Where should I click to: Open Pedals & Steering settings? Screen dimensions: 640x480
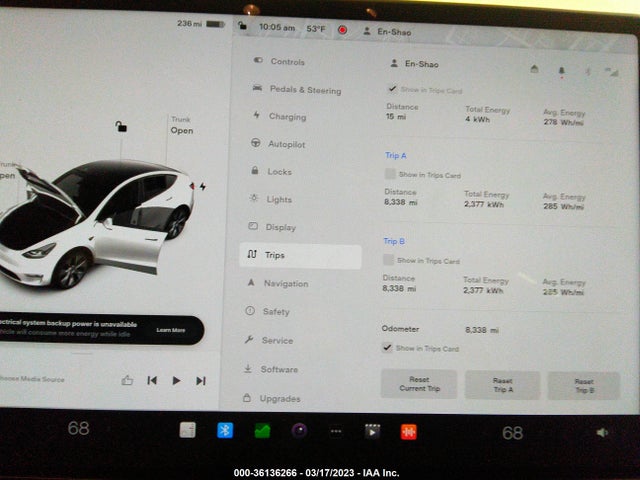click(297, 90)
